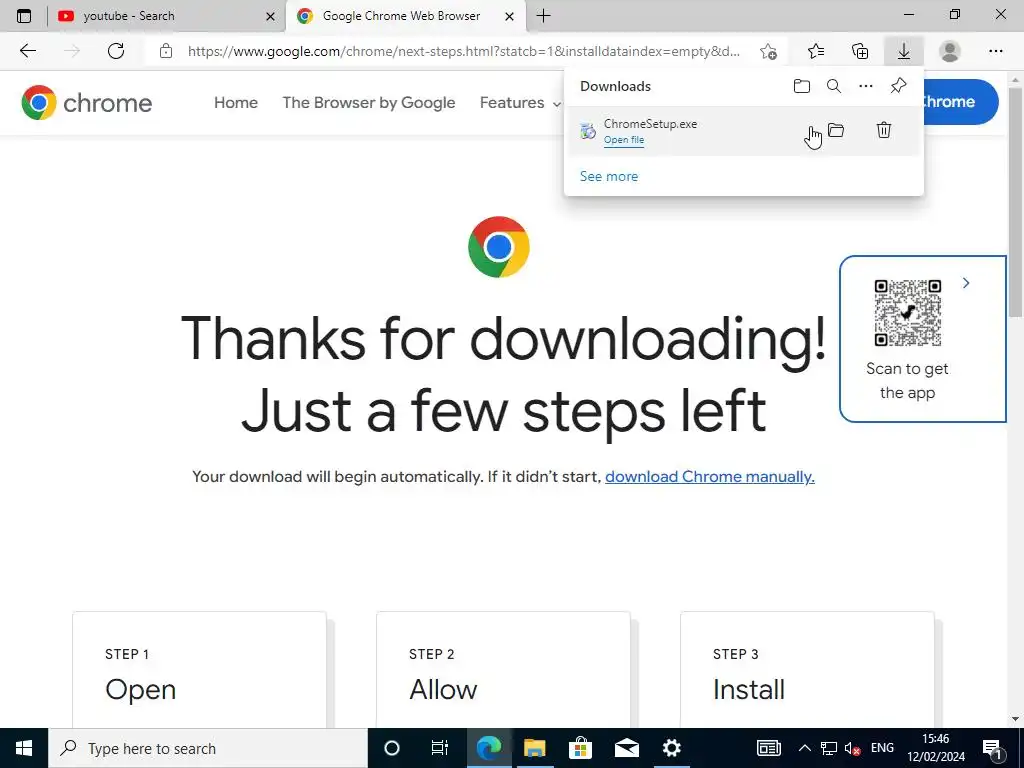The image size is (1024, 768).
Task: Expand the Features dropdown menu
Action: click(520, 103)
